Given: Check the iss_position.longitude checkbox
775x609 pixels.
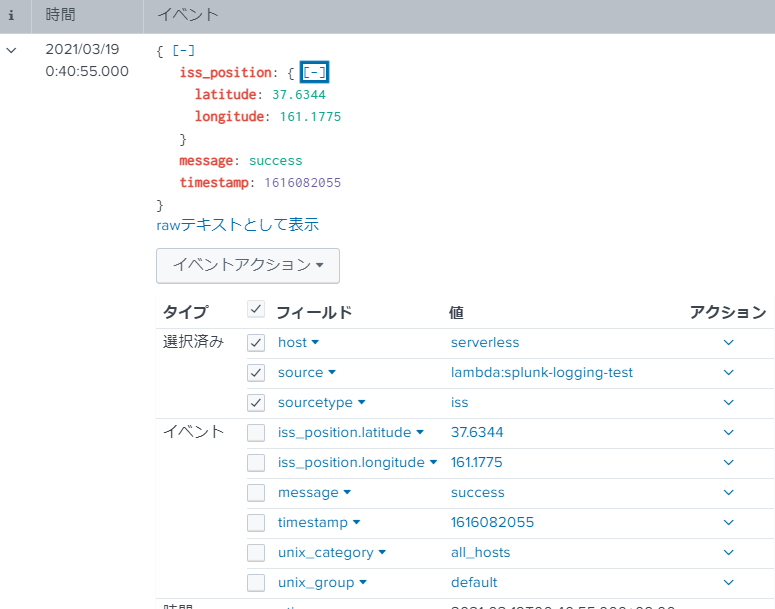Looking at the screenshot, I should 256,463.
